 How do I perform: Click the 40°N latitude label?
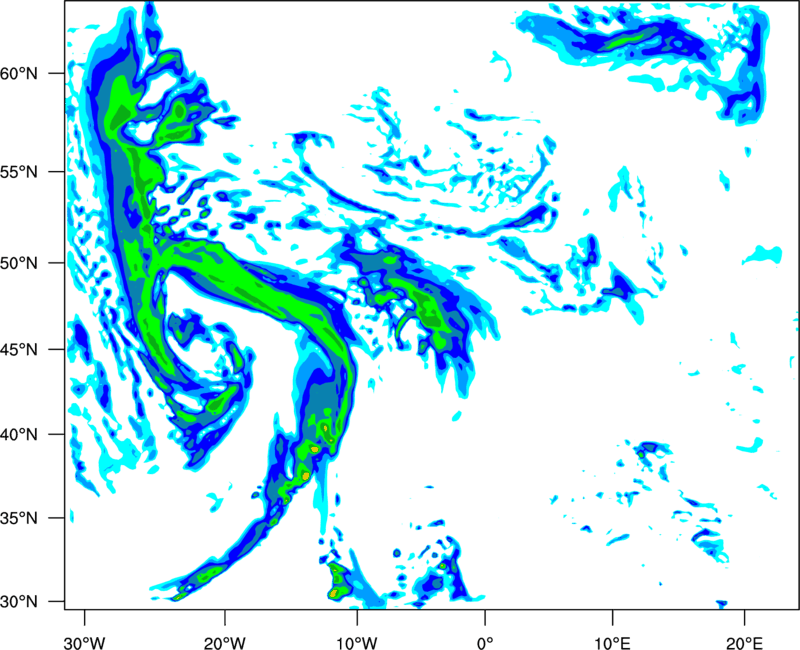(19, 435)
